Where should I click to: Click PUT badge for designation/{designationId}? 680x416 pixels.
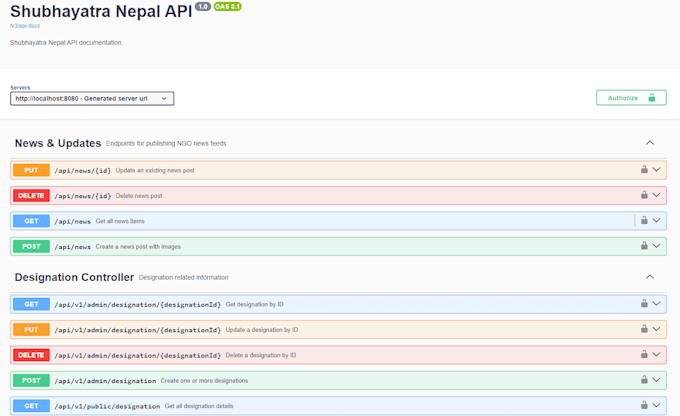(x=31, y=330)
